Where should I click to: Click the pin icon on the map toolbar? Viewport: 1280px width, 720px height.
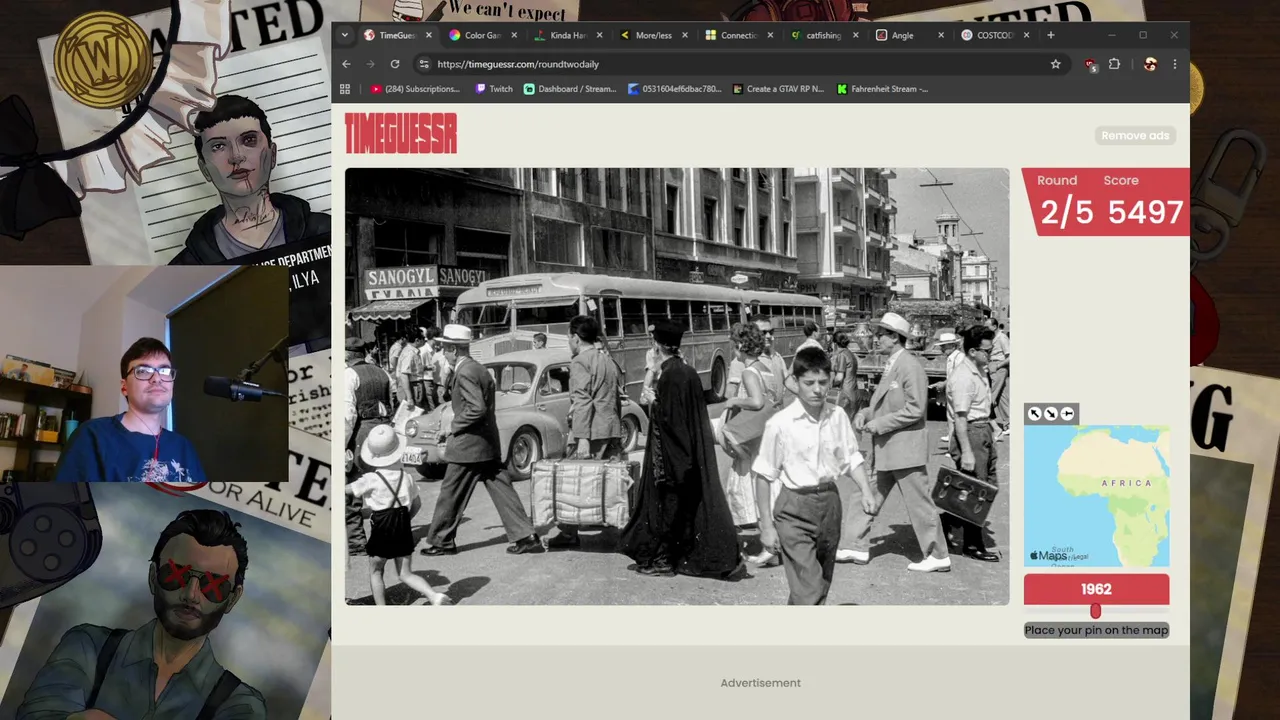(x=1067, y=413)
